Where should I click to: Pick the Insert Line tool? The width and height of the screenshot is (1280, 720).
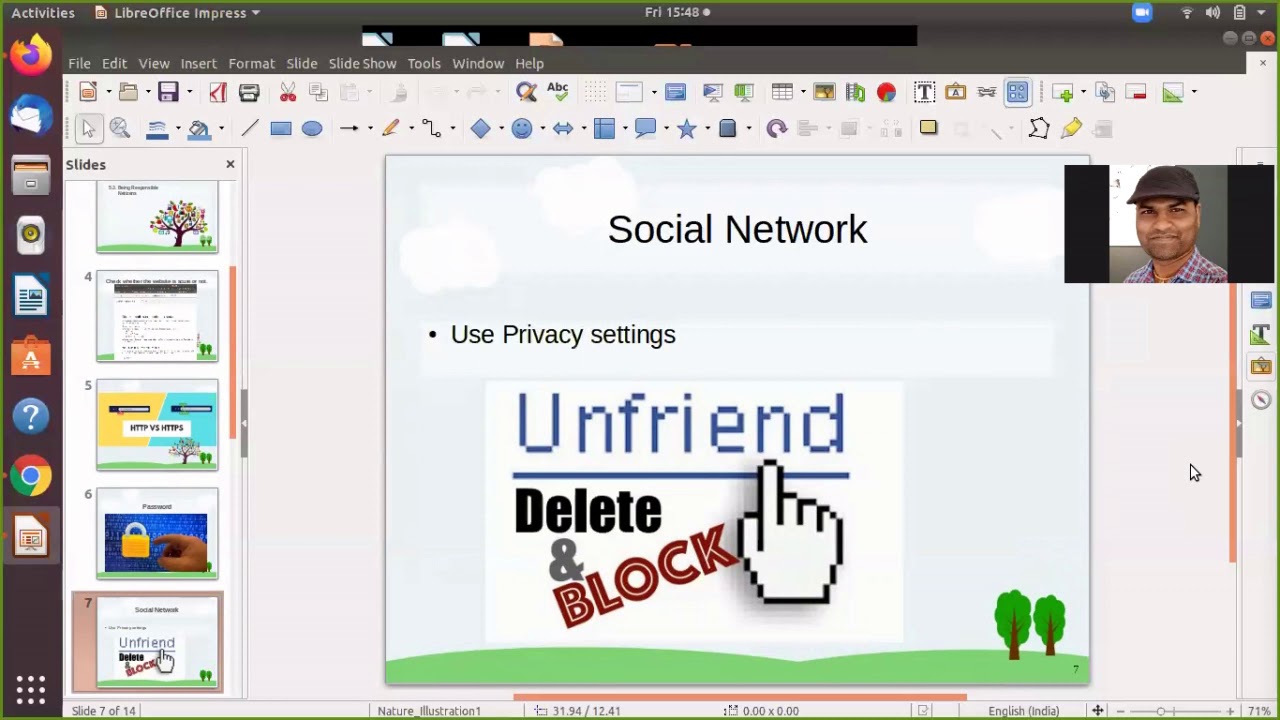point(250,129)
